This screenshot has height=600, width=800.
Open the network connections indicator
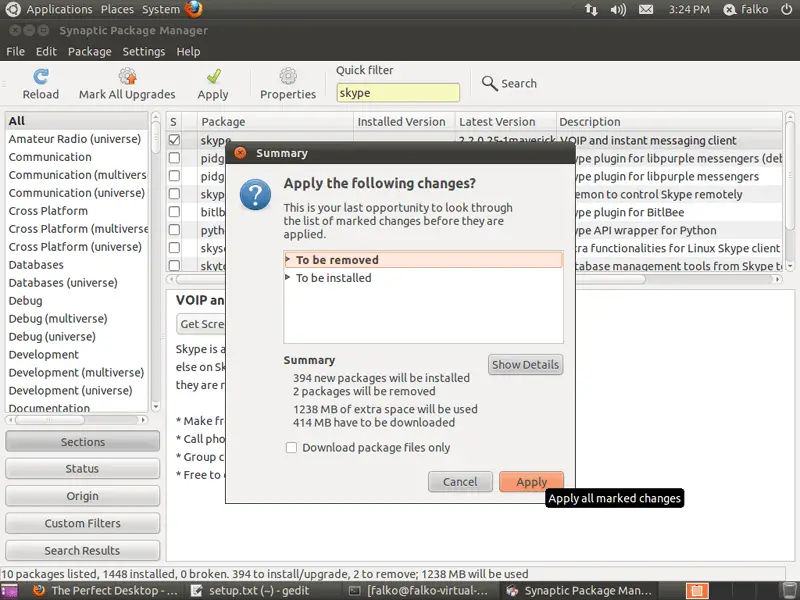tap(591, 9)
